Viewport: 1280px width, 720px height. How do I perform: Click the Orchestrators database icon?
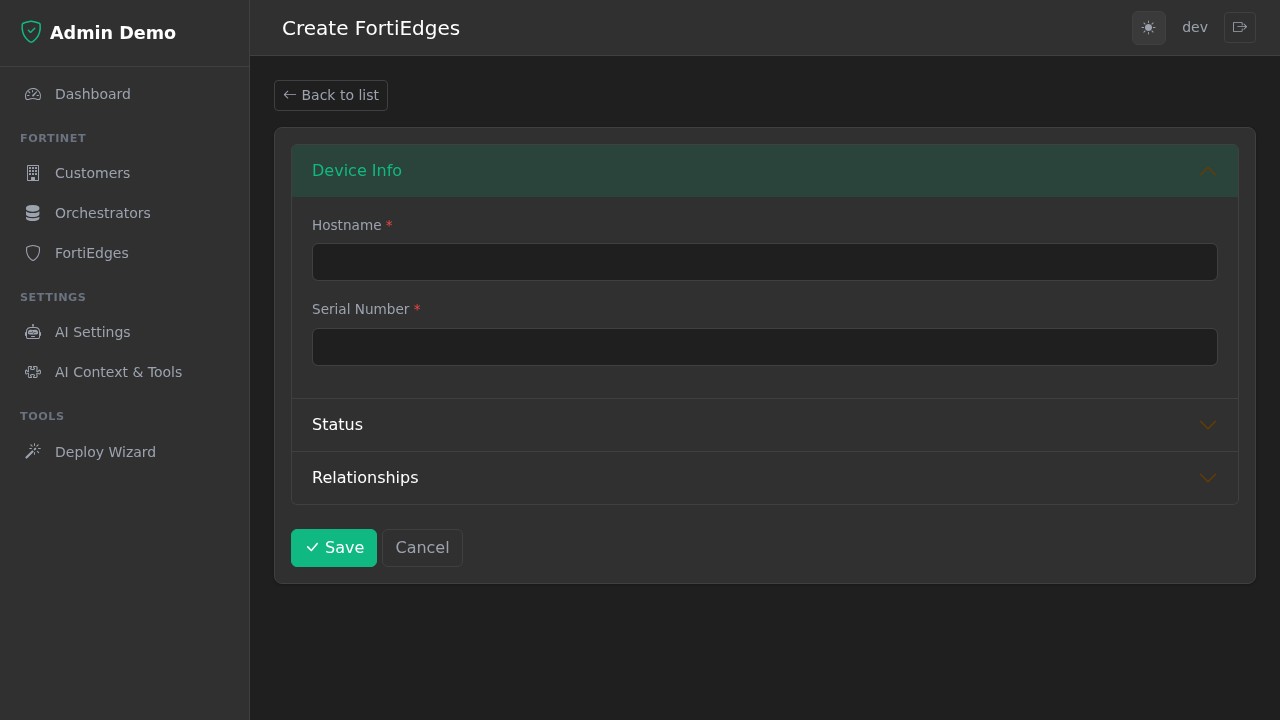[33, 213]
